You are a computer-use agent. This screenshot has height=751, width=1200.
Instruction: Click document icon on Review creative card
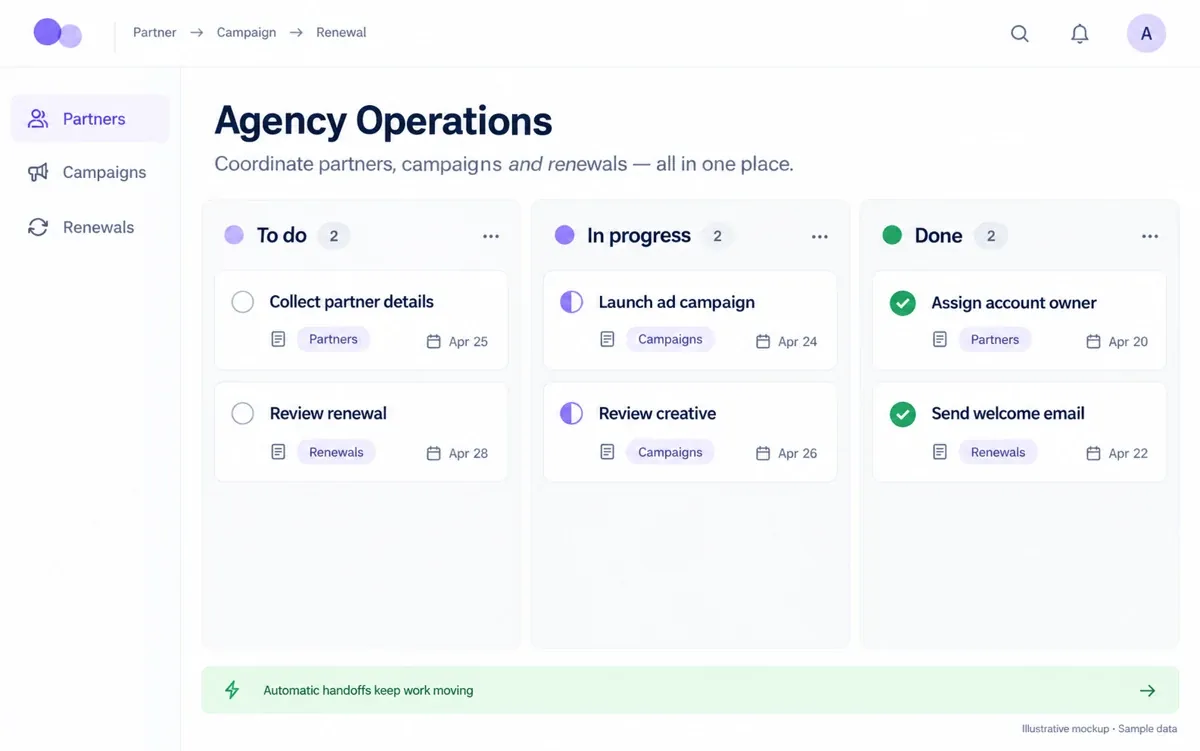pos(607,452)
